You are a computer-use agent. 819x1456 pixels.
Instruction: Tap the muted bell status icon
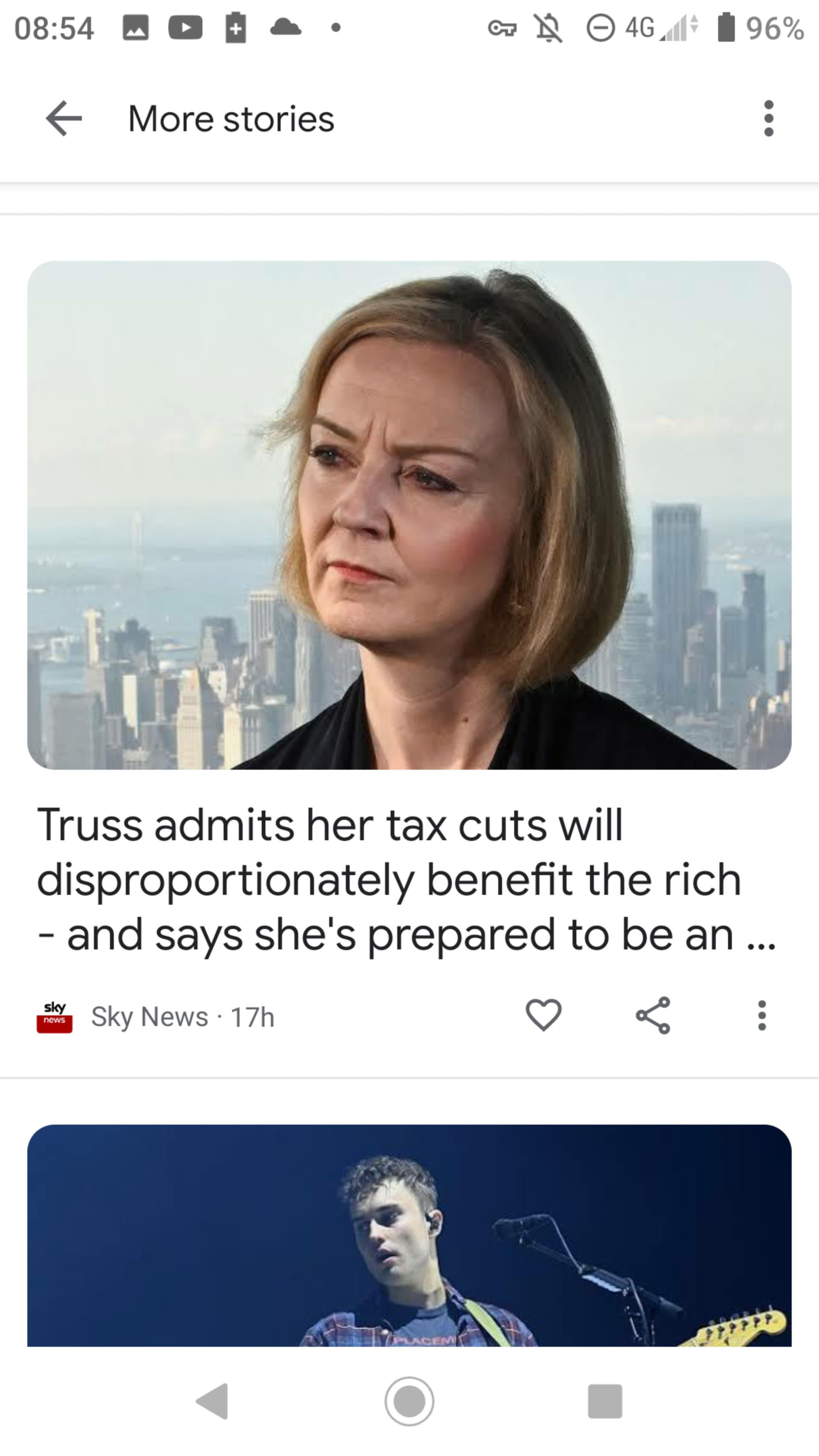549,28
